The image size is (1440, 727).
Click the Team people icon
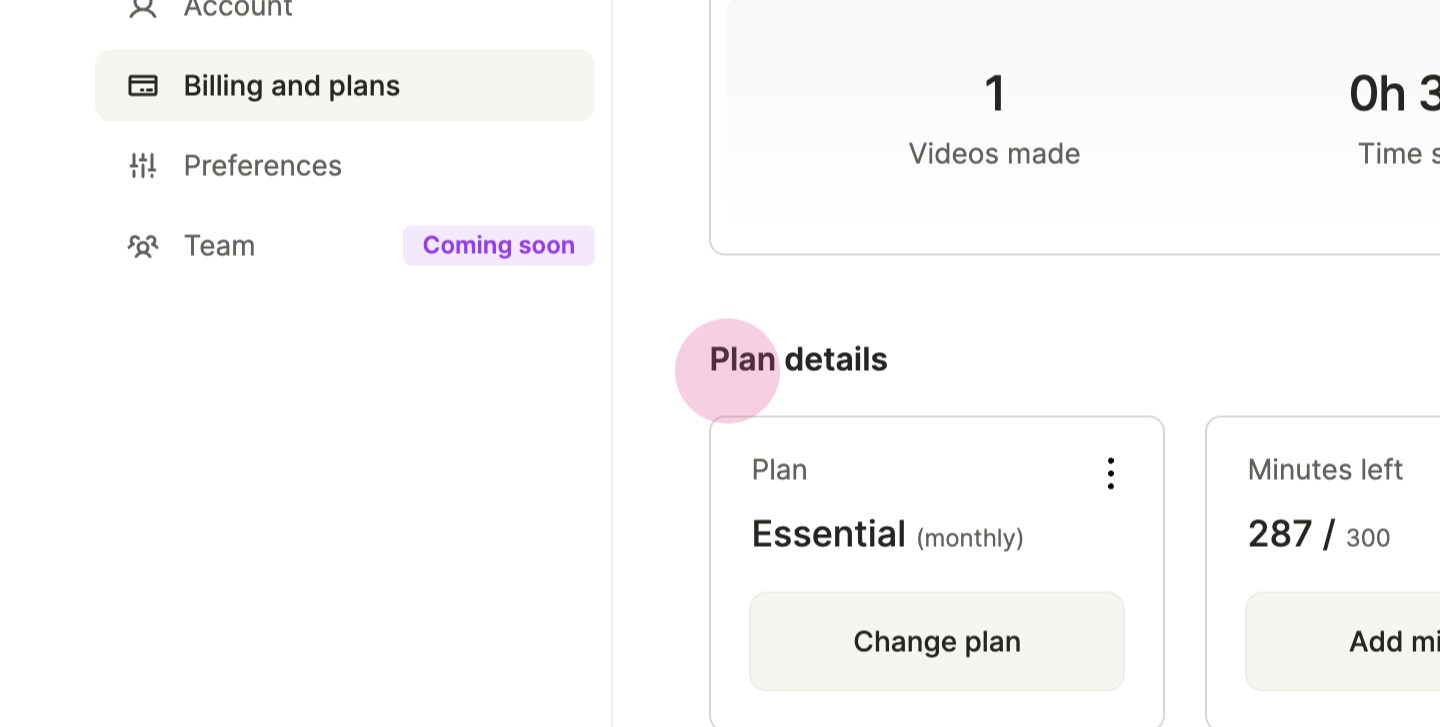(143, 246)
